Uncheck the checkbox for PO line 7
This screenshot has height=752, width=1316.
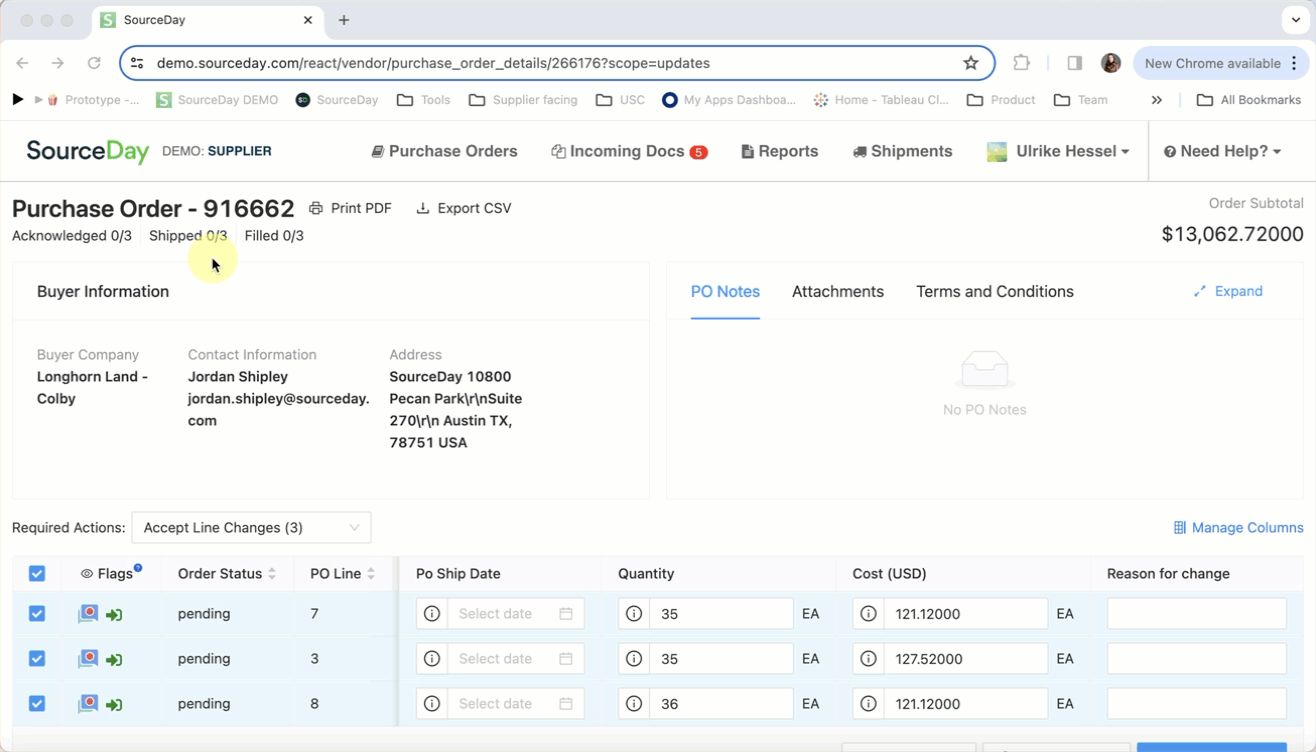tap(37, 614)
